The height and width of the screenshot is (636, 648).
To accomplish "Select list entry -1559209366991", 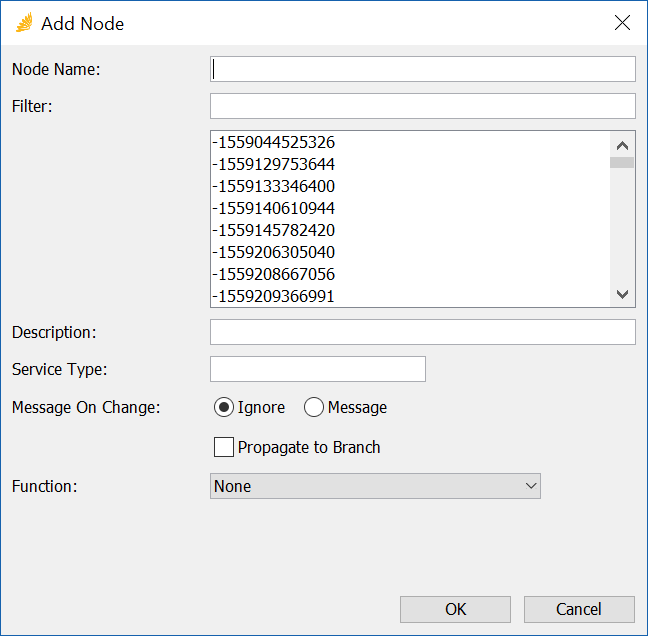I will pyautogui.click(x=410, y=296).
